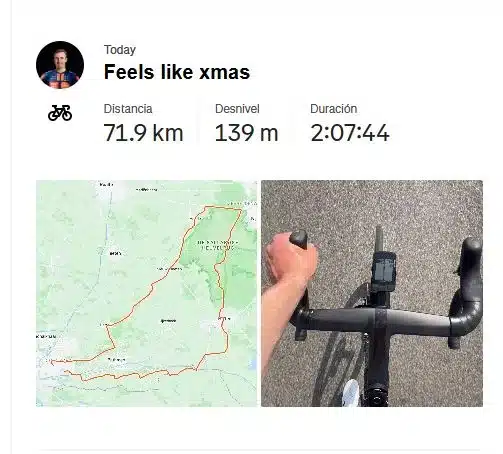The height and width of the screenshot is (454, 503).
Task: Click the white cycling shoe in photo
Action: coord(351,392)
